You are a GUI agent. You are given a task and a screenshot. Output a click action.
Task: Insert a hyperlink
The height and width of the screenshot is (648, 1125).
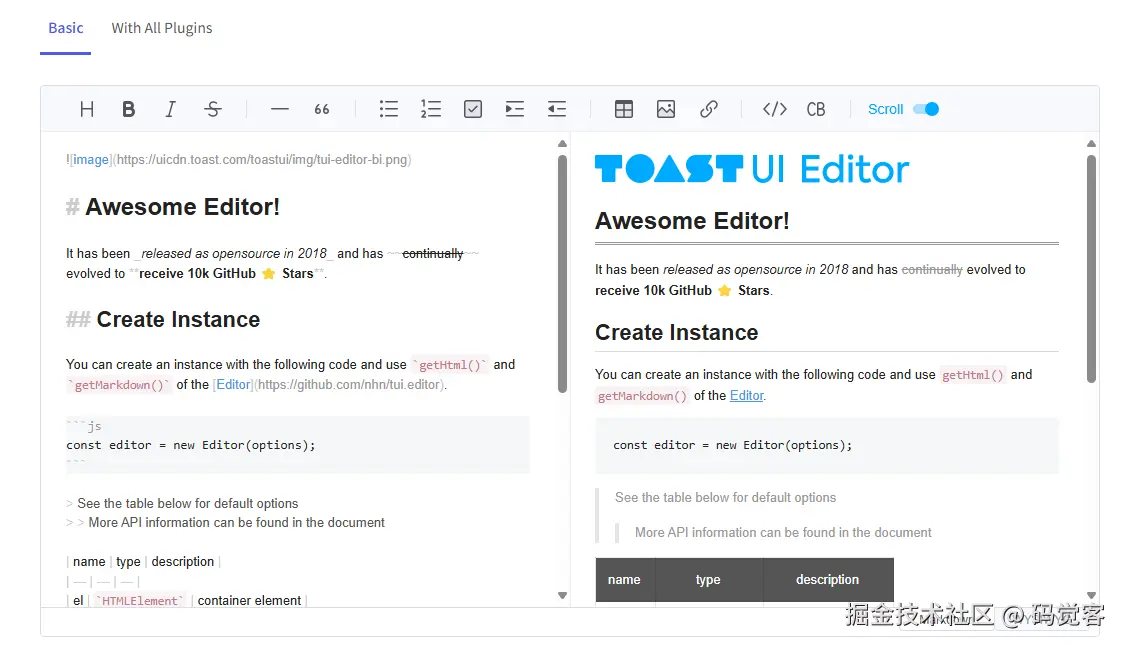coord(708,109)
